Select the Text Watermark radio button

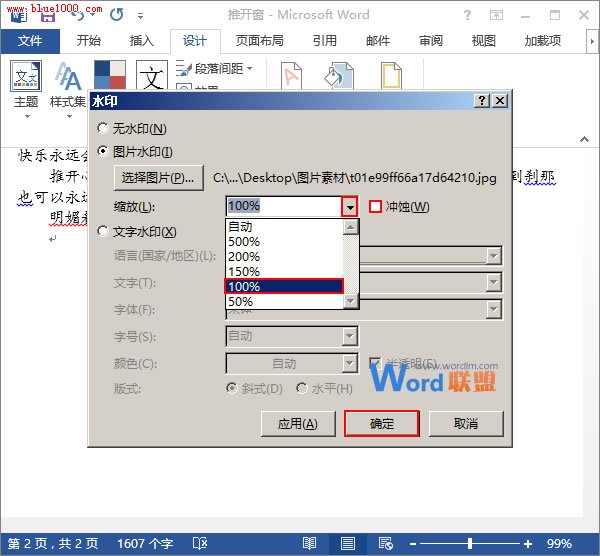(x=102, y=231)
